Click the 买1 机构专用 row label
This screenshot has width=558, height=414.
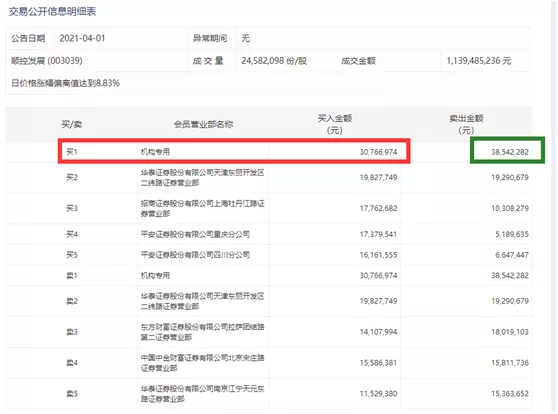(234, 152)
